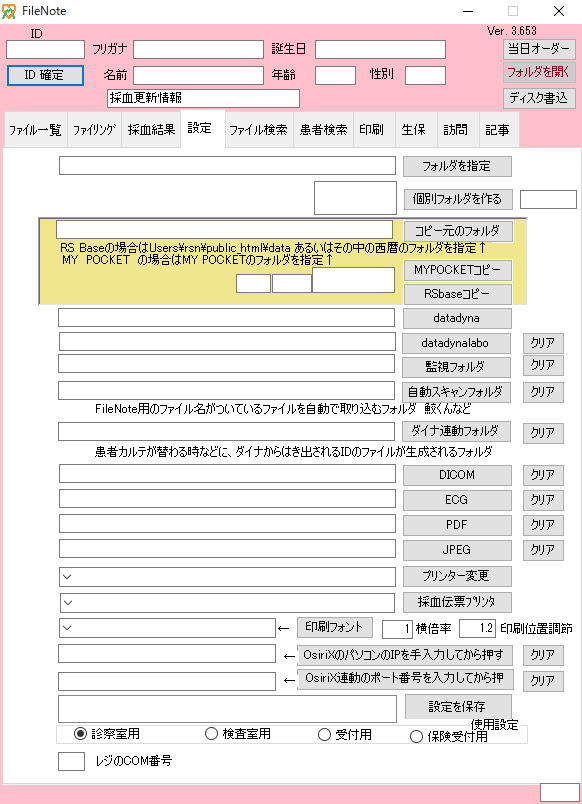Click the 誕生日 input field
Viewport: 582px width, 804px height.
click(x=380, y=50)
